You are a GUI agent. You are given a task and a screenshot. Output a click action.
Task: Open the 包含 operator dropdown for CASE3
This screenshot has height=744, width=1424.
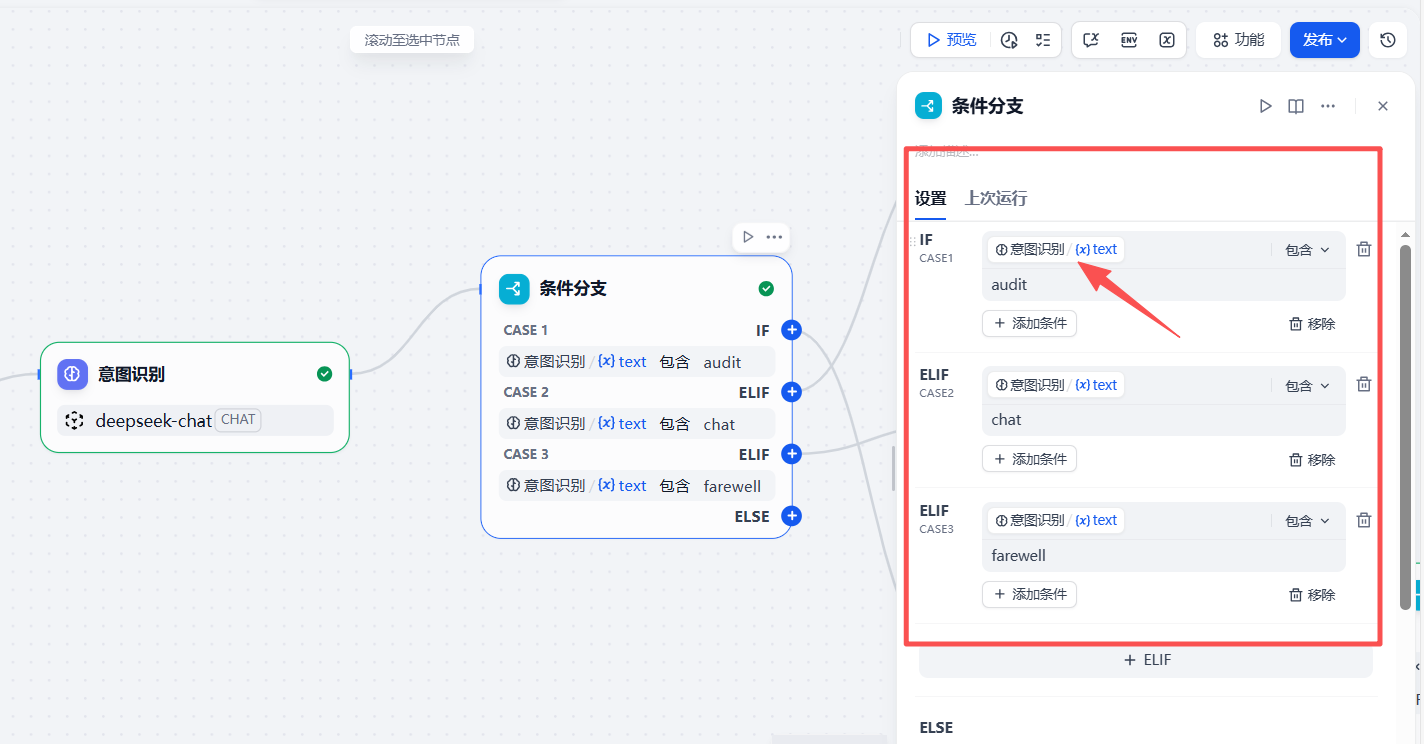coord(1307,521)
